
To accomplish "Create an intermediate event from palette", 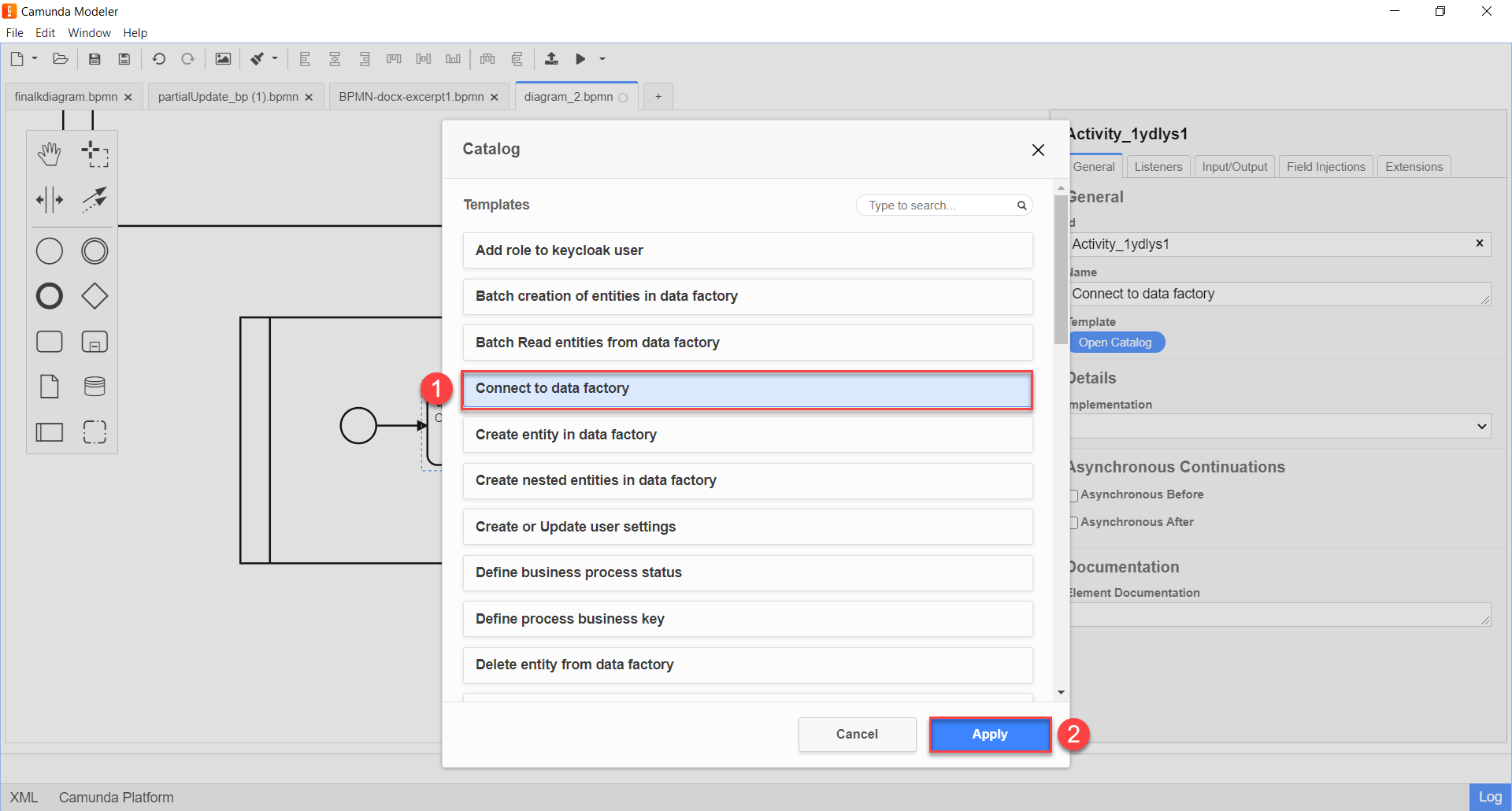I will 94,251.
